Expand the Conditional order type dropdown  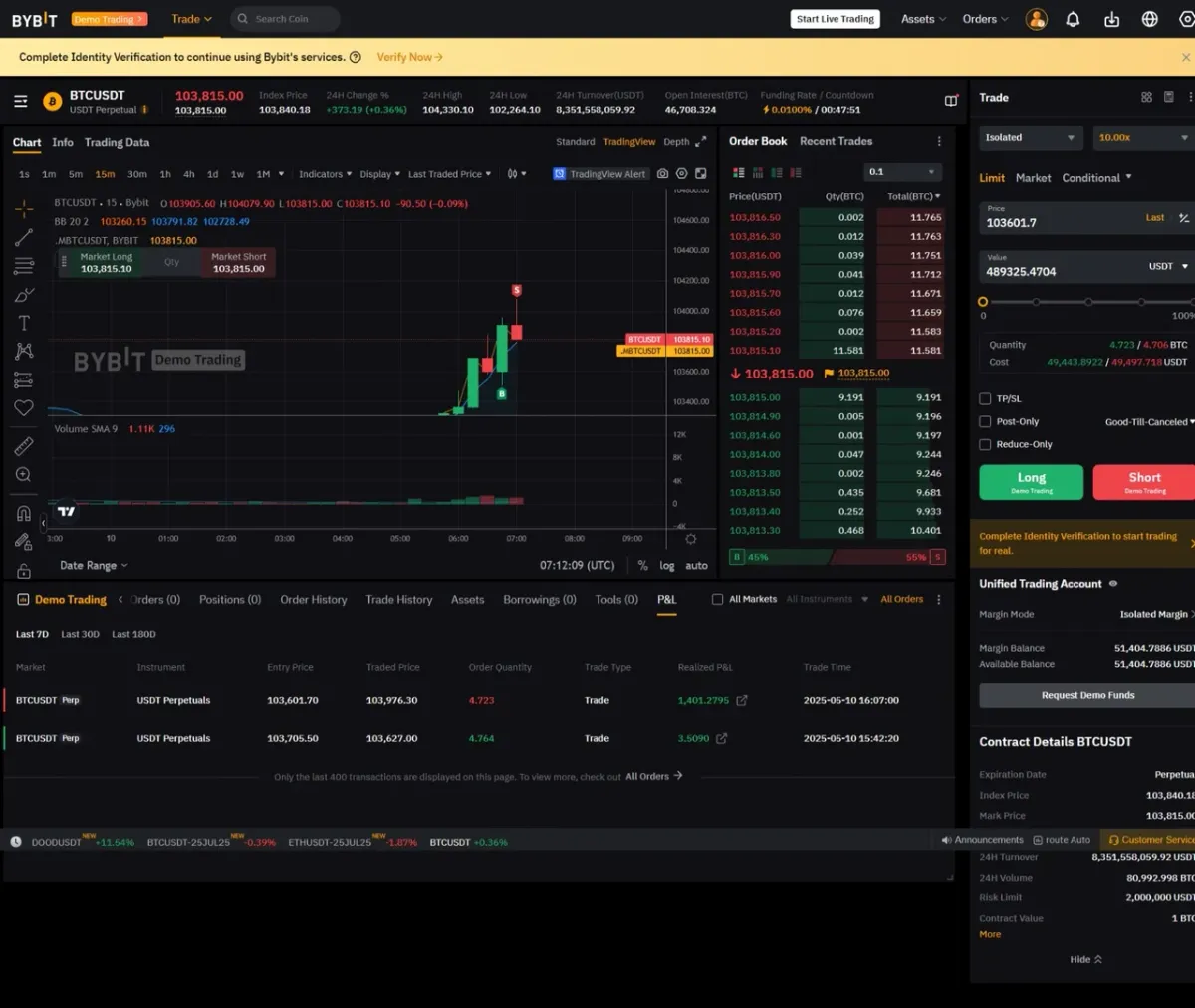coord(1096,178)
